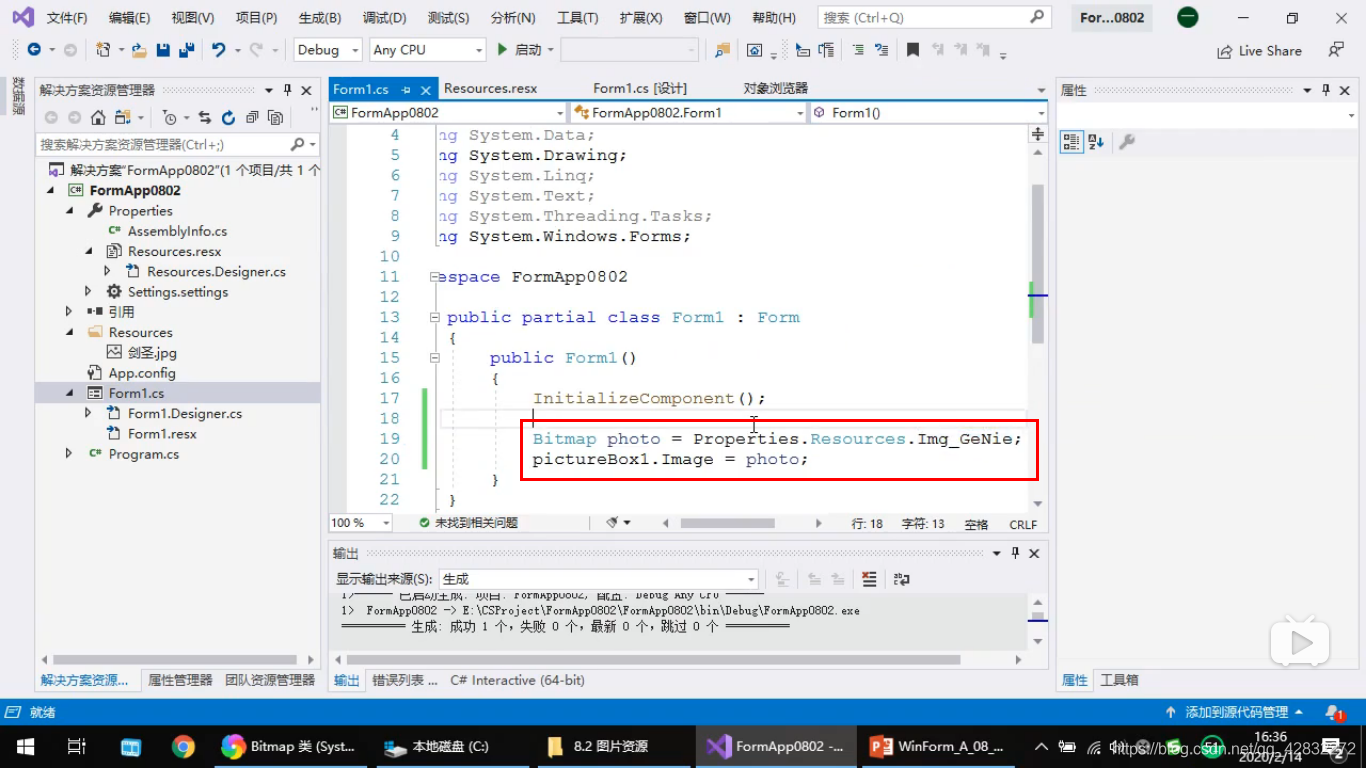Open Property Pages wrench icon
This screenshot has height=768, width=1366.
coord(1127,142)
